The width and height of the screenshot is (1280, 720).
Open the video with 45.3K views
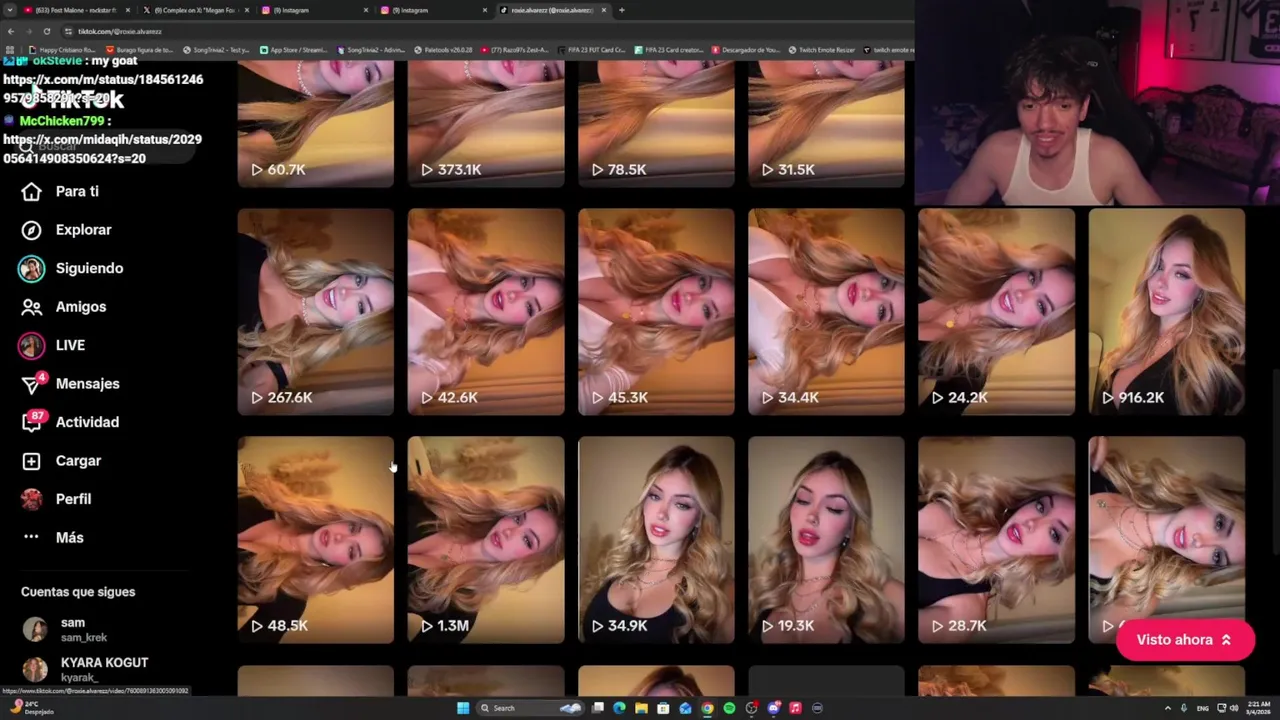656,311
